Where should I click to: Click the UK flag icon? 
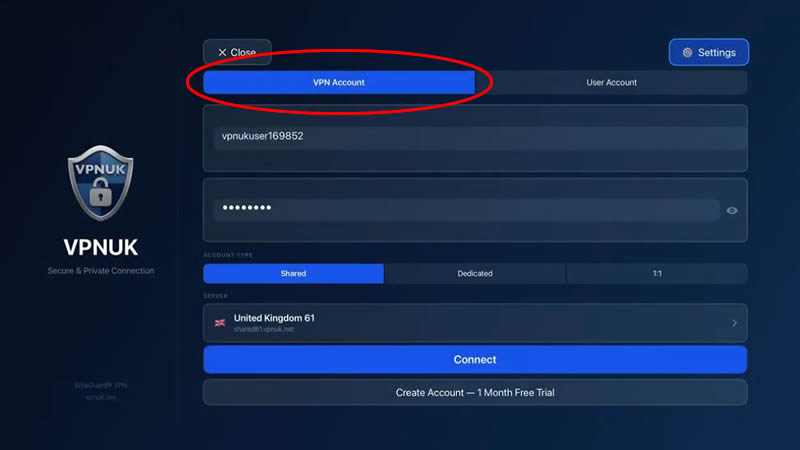pyautogui.click(x=220, y=322)
